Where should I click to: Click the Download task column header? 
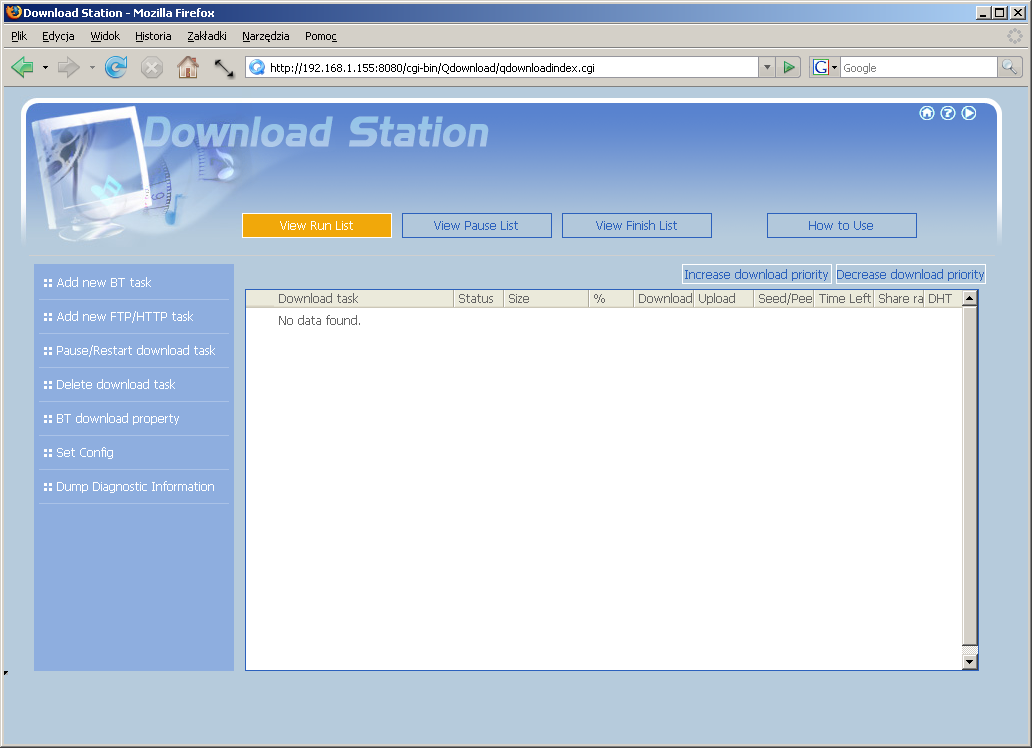coord(363,298)
